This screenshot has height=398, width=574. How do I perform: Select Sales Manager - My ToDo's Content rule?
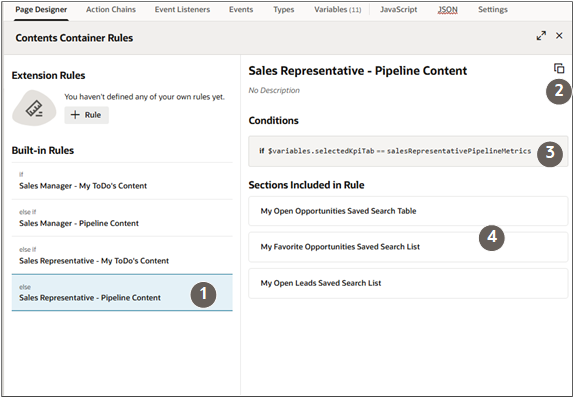(122, 181)
